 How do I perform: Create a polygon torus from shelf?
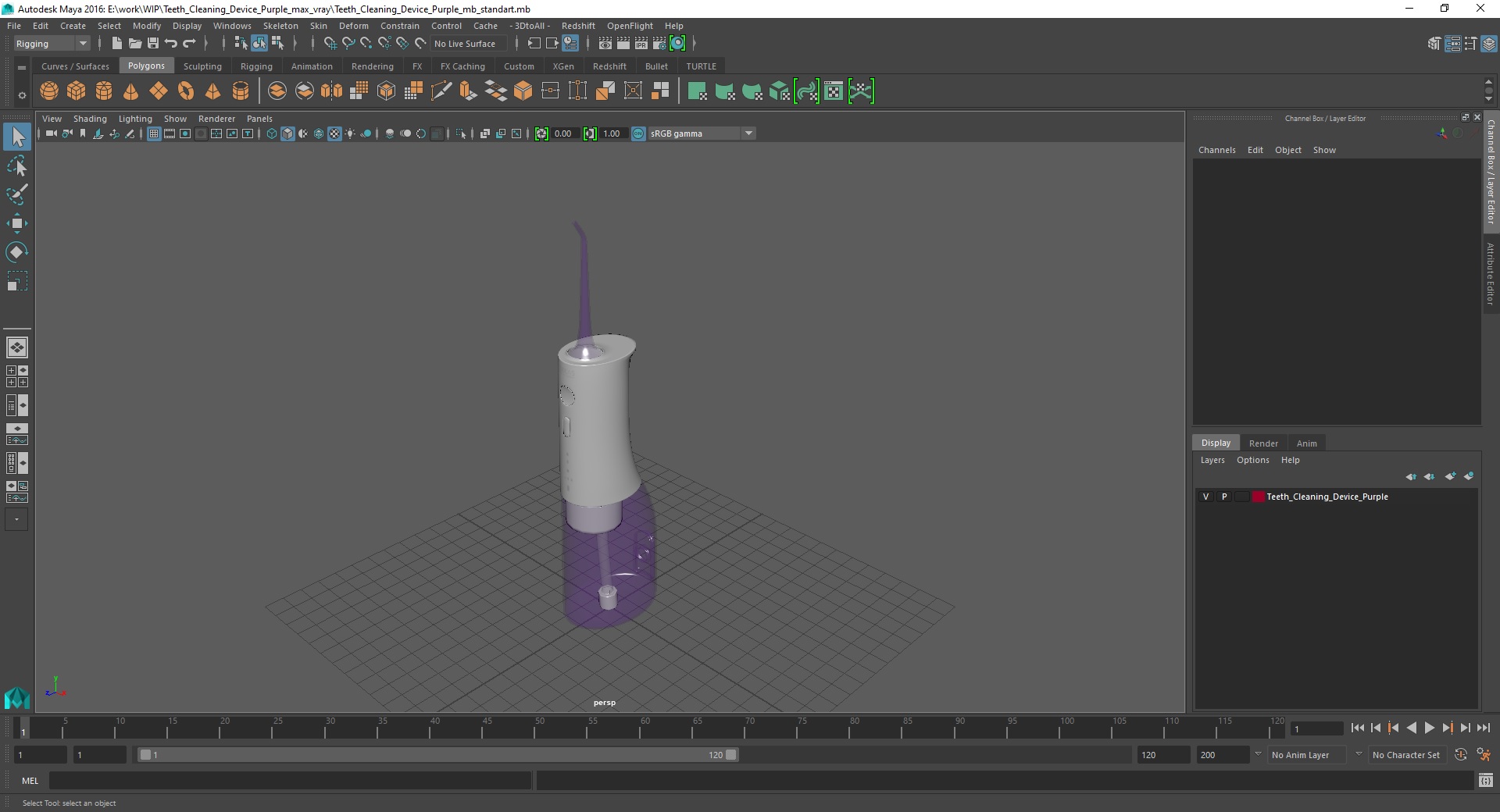pos(186,91)
